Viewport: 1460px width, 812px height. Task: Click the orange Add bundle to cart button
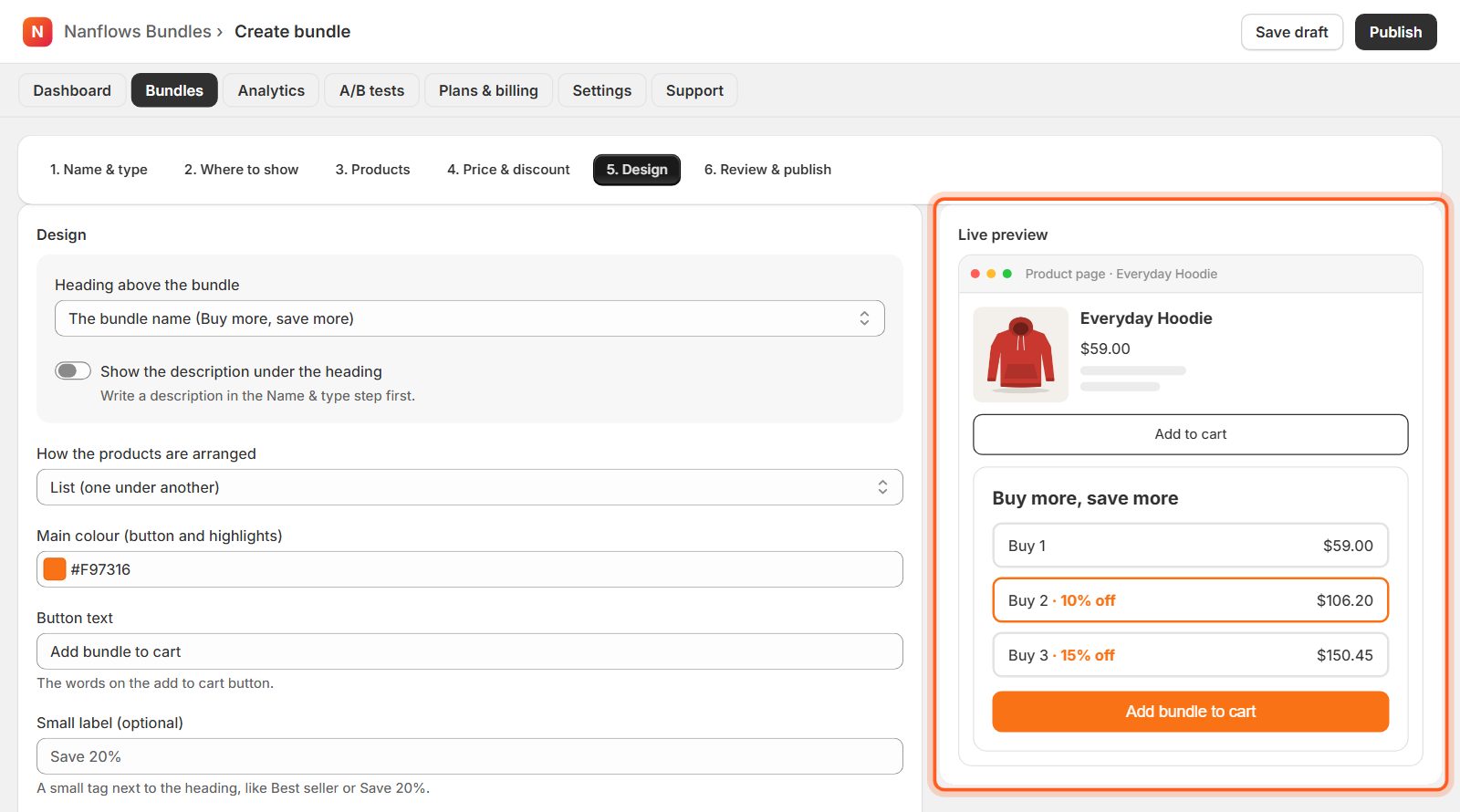(x=1190, y=712)
